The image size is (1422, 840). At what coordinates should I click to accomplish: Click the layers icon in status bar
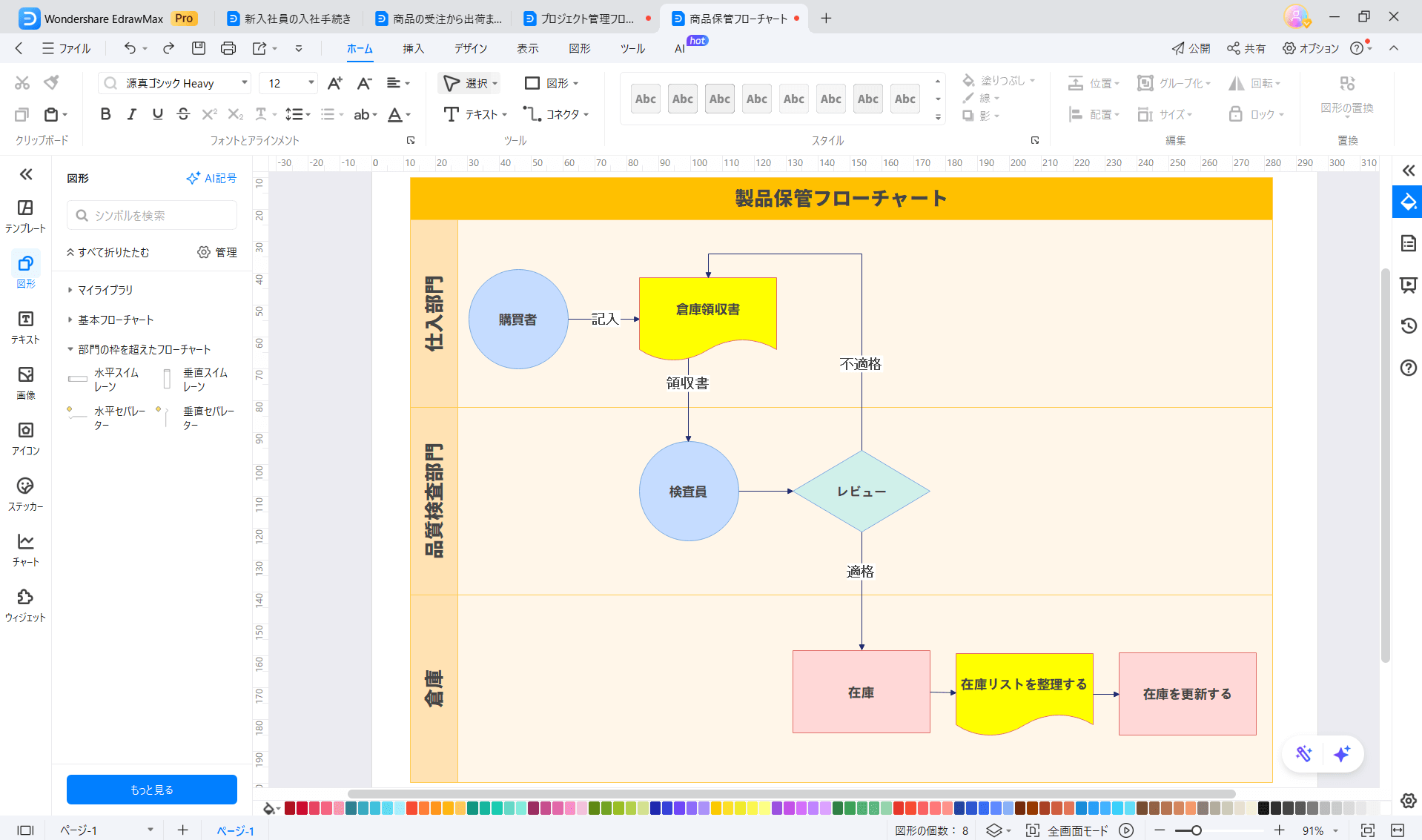coord(993,830)
